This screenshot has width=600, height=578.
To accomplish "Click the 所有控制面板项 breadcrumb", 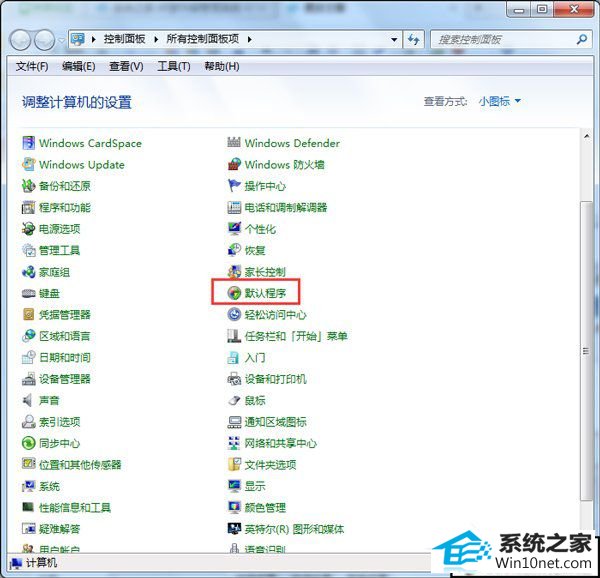I will pos(202,39).
